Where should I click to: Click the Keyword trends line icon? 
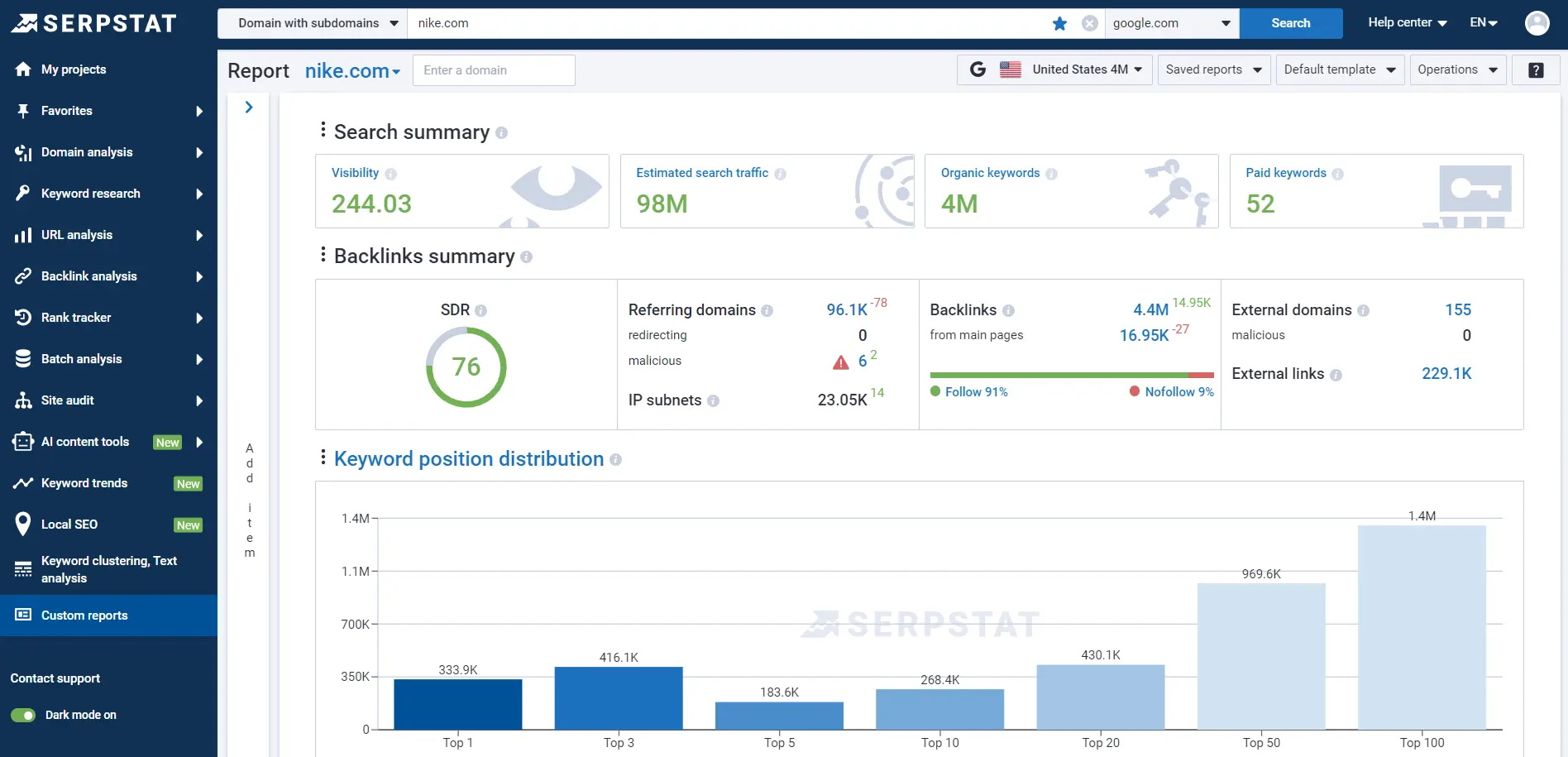(x=23, y=483)
